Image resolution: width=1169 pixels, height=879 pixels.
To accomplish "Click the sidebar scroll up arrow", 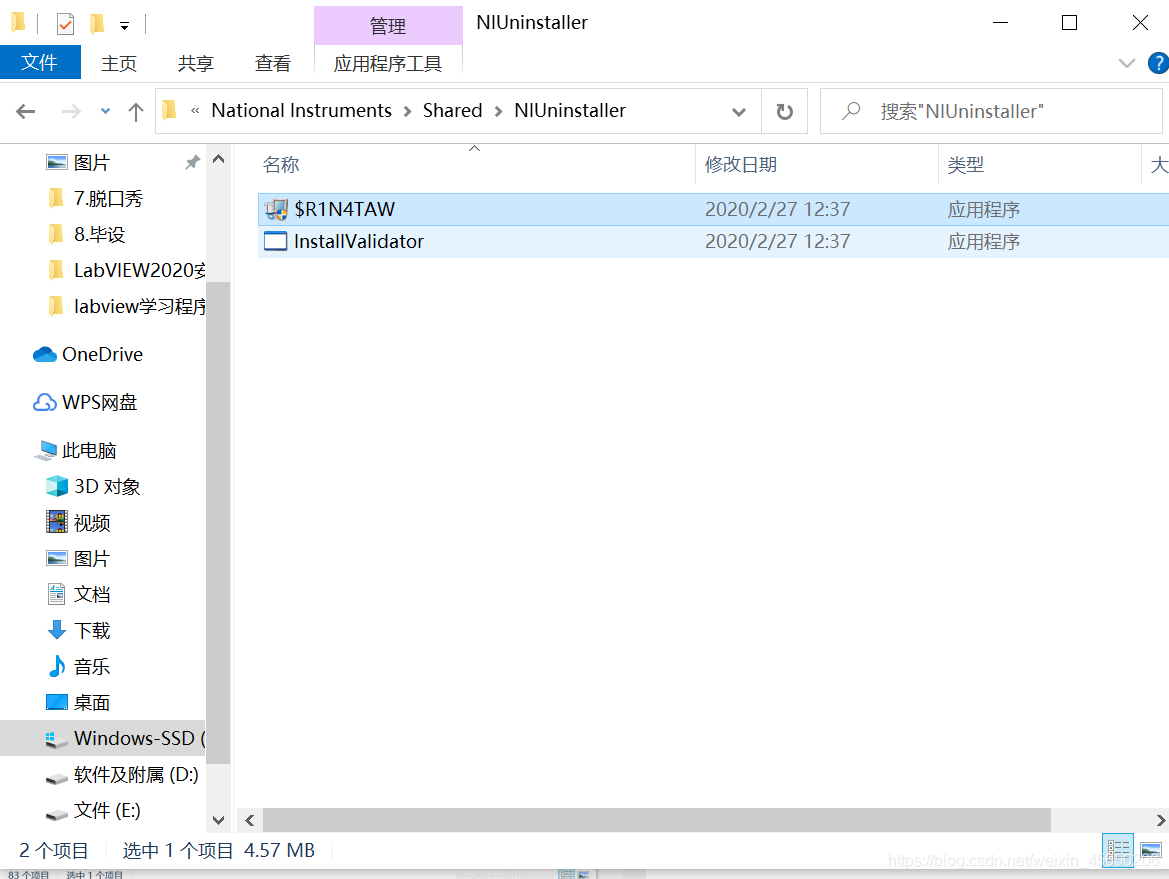I will click(x=218, y=159).
